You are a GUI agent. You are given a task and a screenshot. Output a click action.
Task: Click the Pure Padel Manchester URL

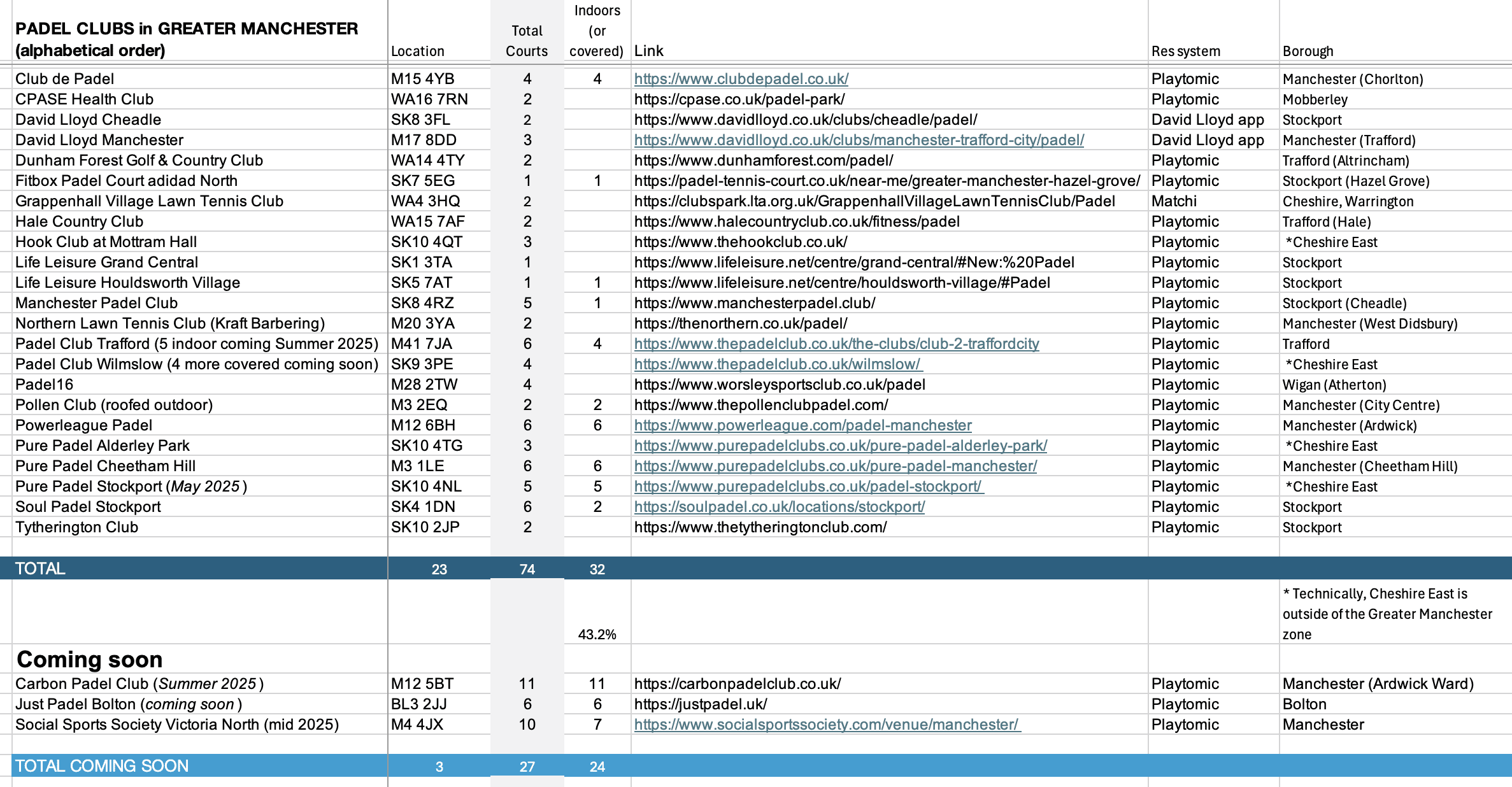pyautogui.click(x=835, y=466)
